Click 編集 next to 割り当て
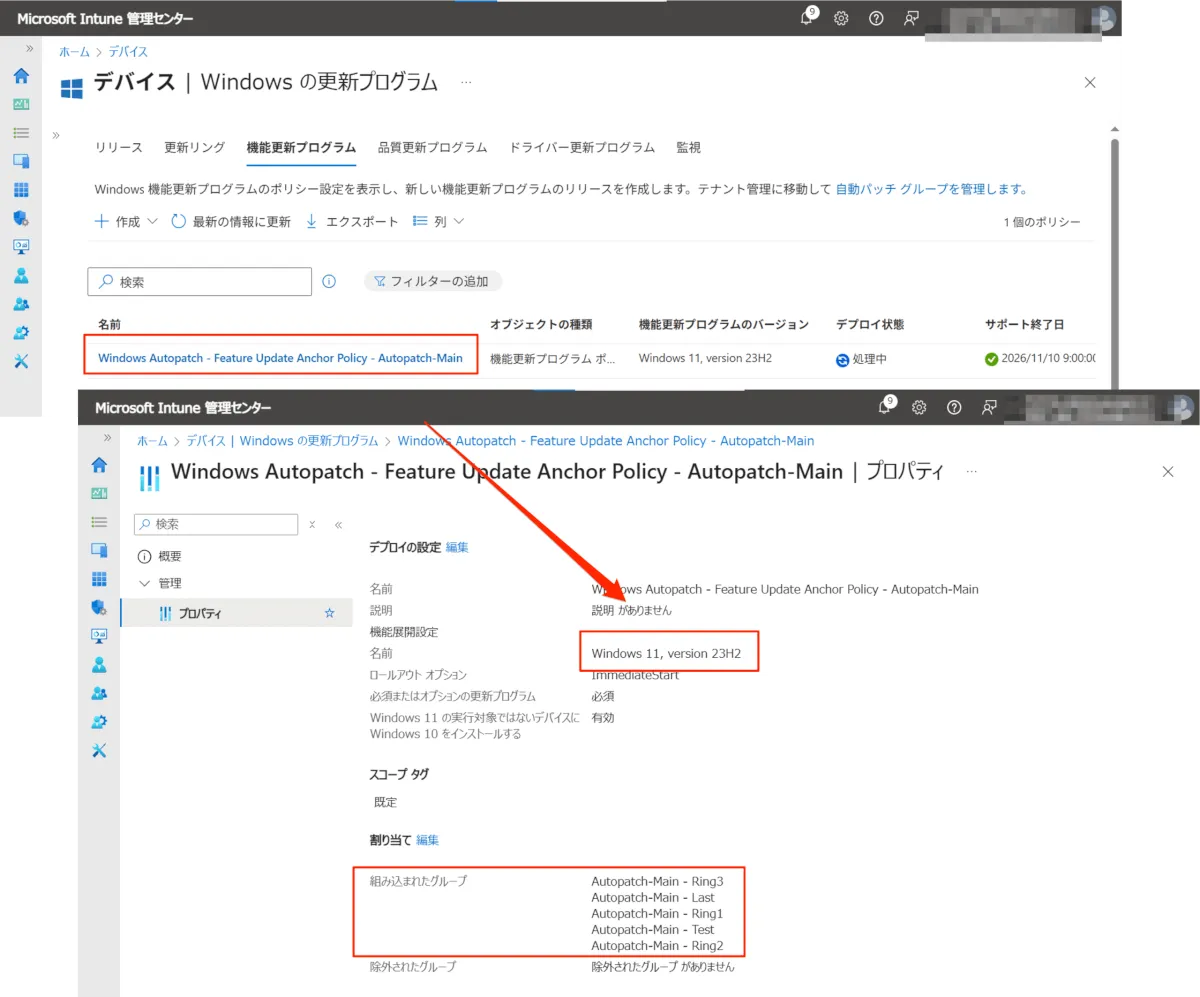1200x997 pixels. coord(427,840)
